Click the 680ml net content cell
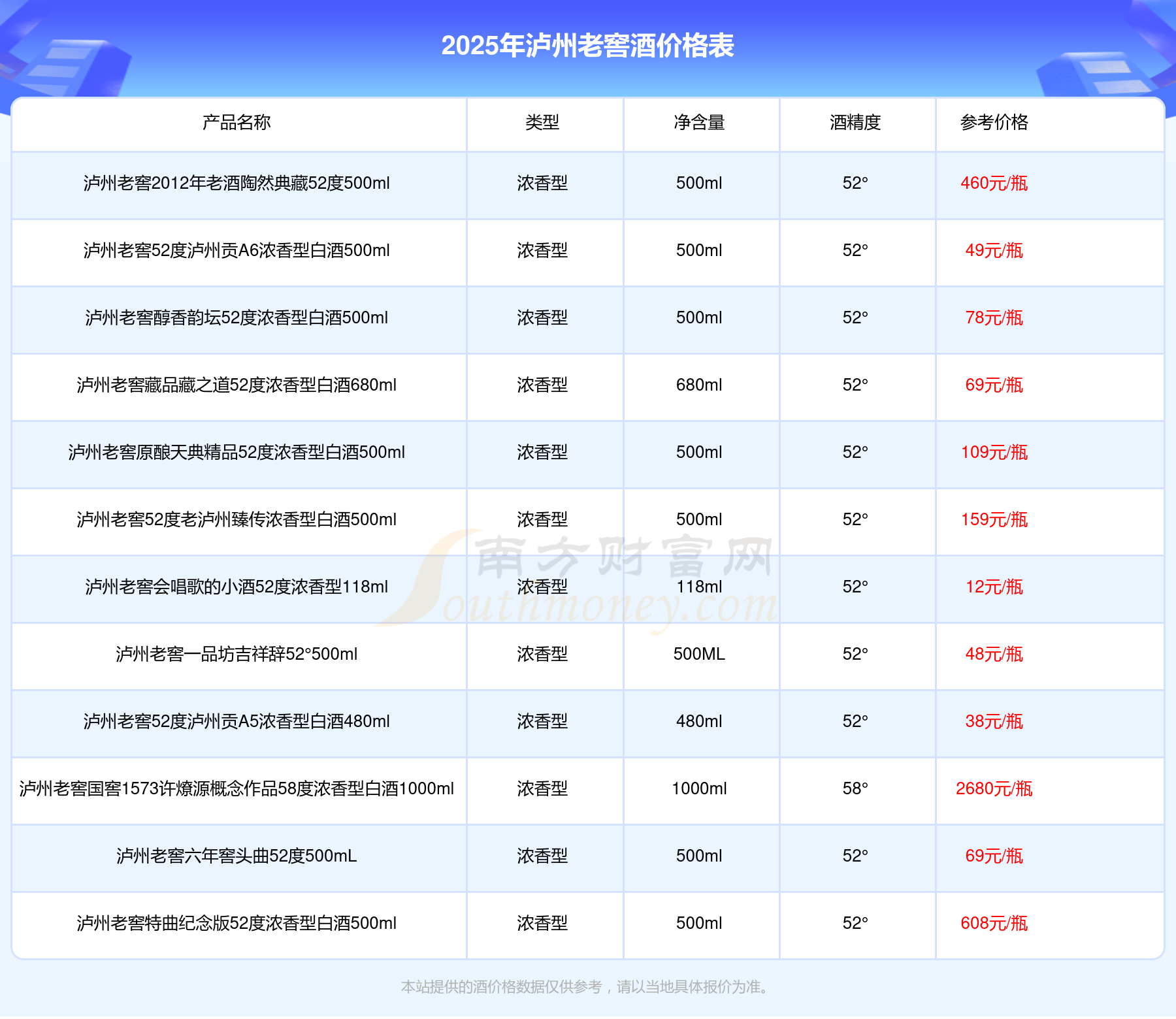The width and height of the screenshot is (1176, 1019). pyautogui.click(x=699, y=385)
